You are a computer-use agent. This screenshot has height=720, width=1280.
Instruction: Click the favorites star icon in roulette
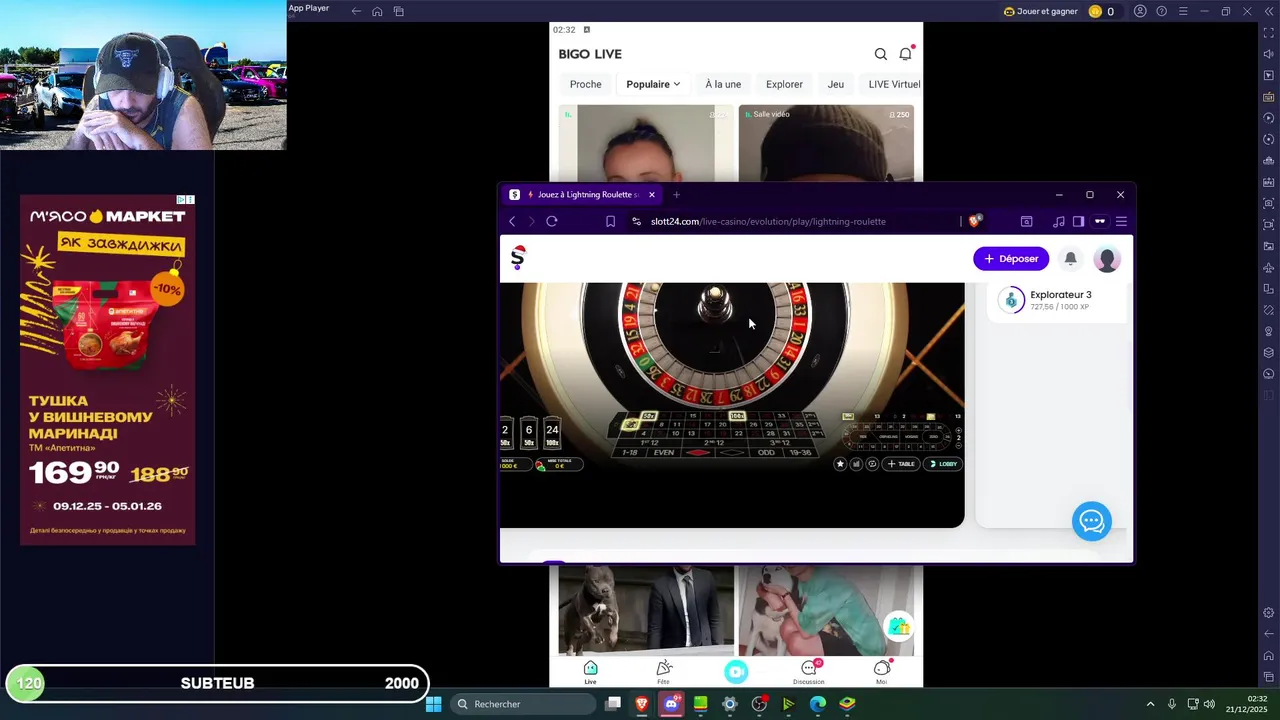[840, 464]
